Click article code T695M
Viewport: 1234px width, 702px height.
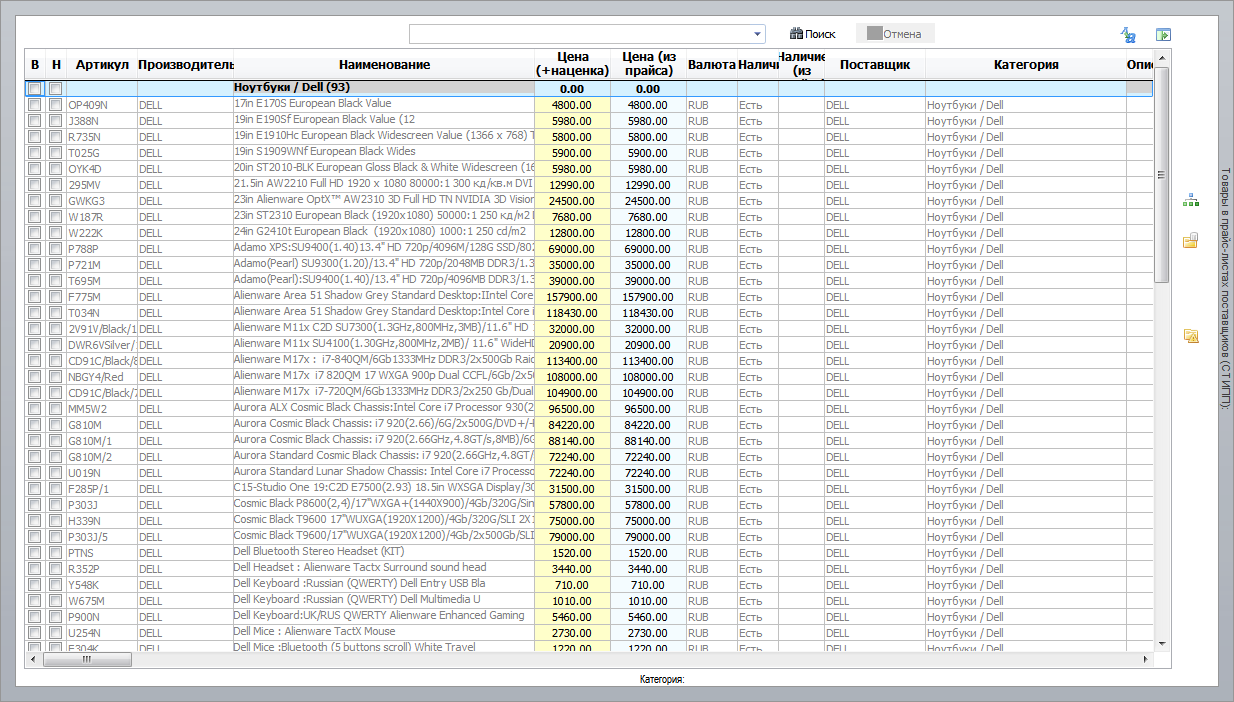coord(102,280)
